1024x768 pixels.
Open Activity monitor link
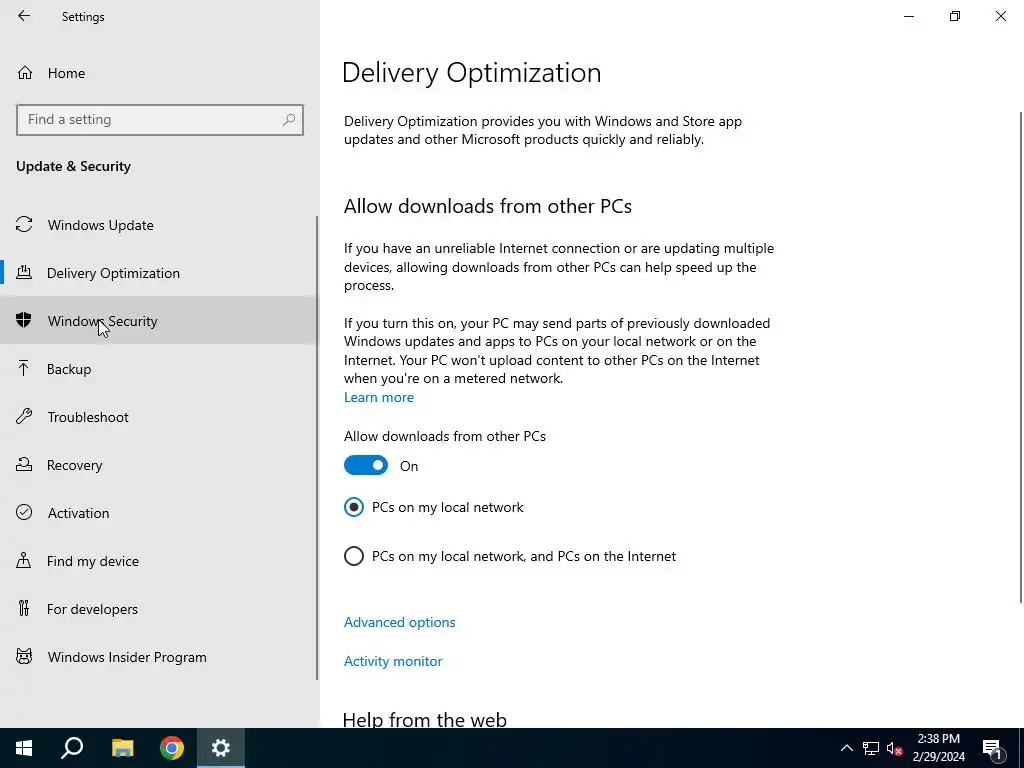(x=393, y=661)
